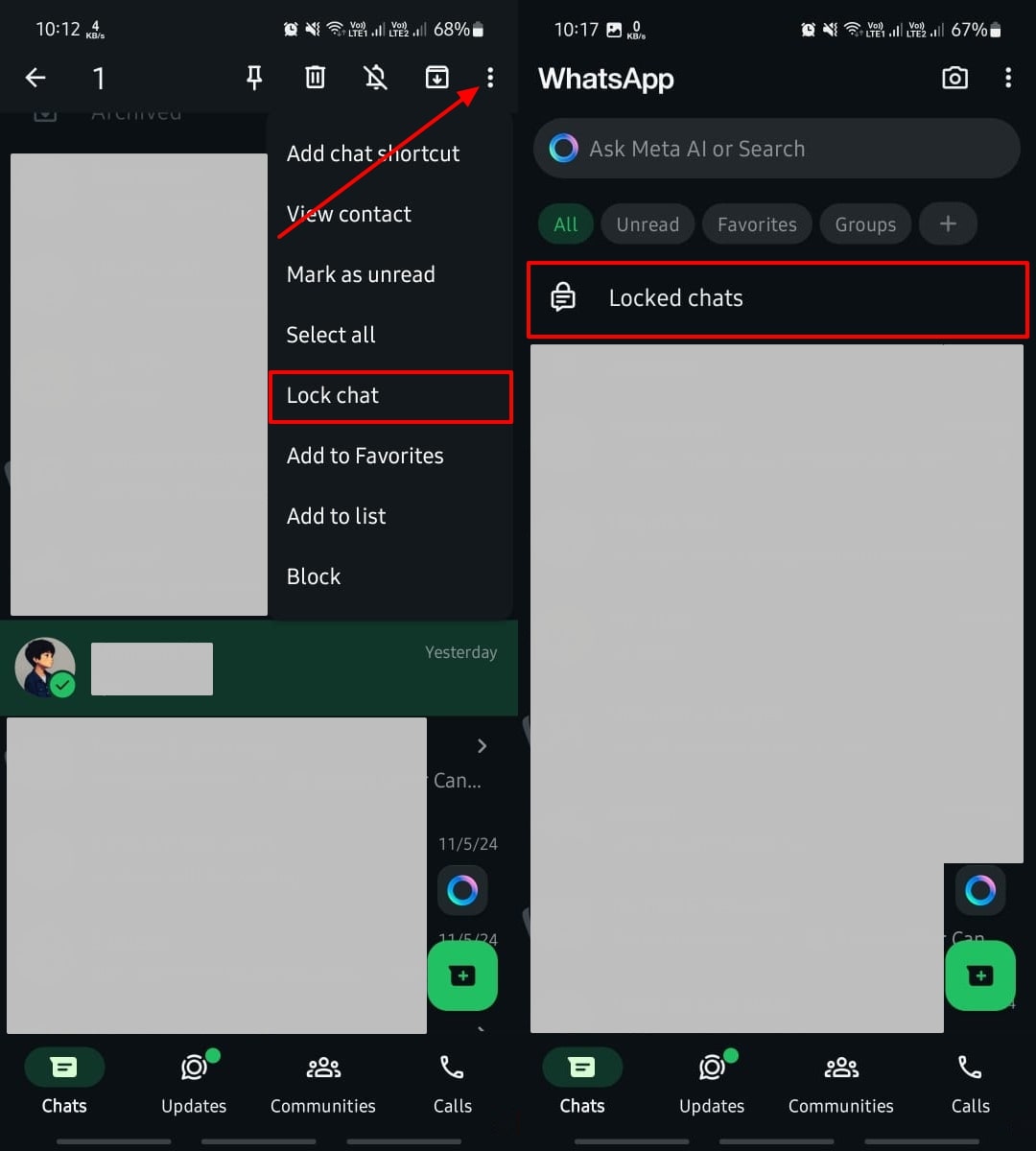Select the Favorites filter chip
This screenshot has width=1036, height=1151.
(757, 224)
